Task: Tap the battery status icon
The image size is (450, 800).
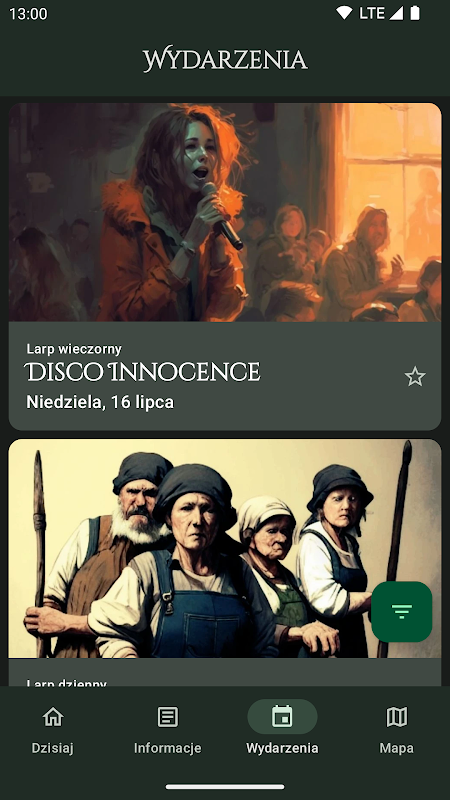Action: [x=415, y=13]
